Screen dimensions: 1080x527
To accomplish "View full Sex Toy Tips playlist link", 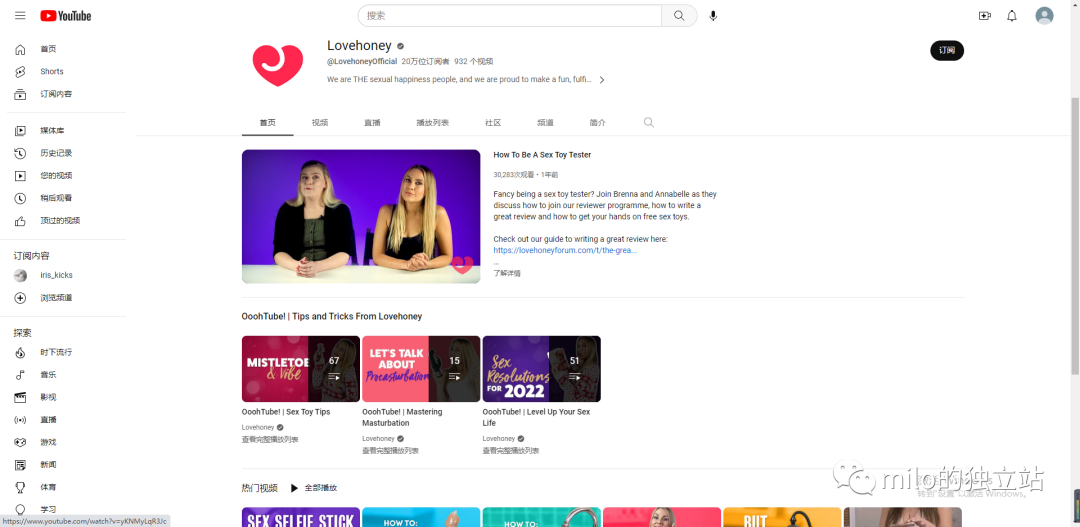I will [x=270, y=440].
